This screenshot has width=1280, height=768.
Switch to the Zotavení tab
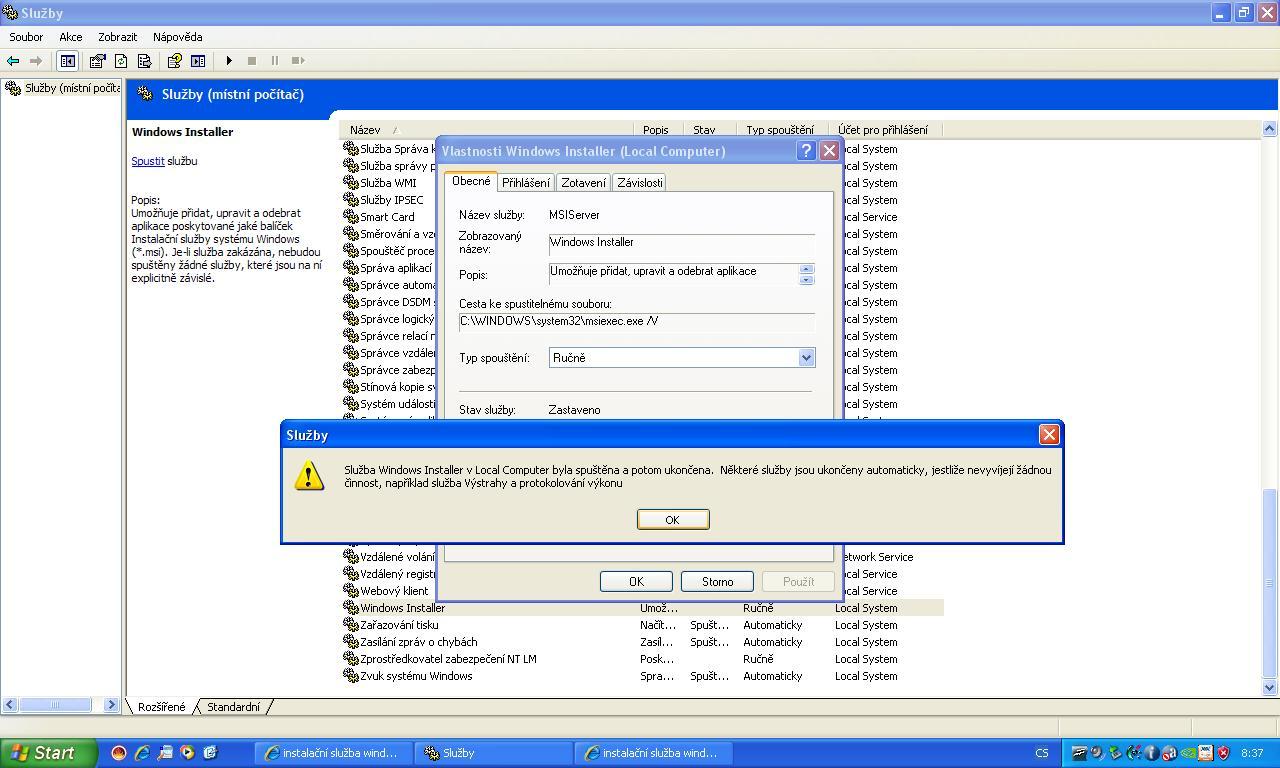point(583,183)
